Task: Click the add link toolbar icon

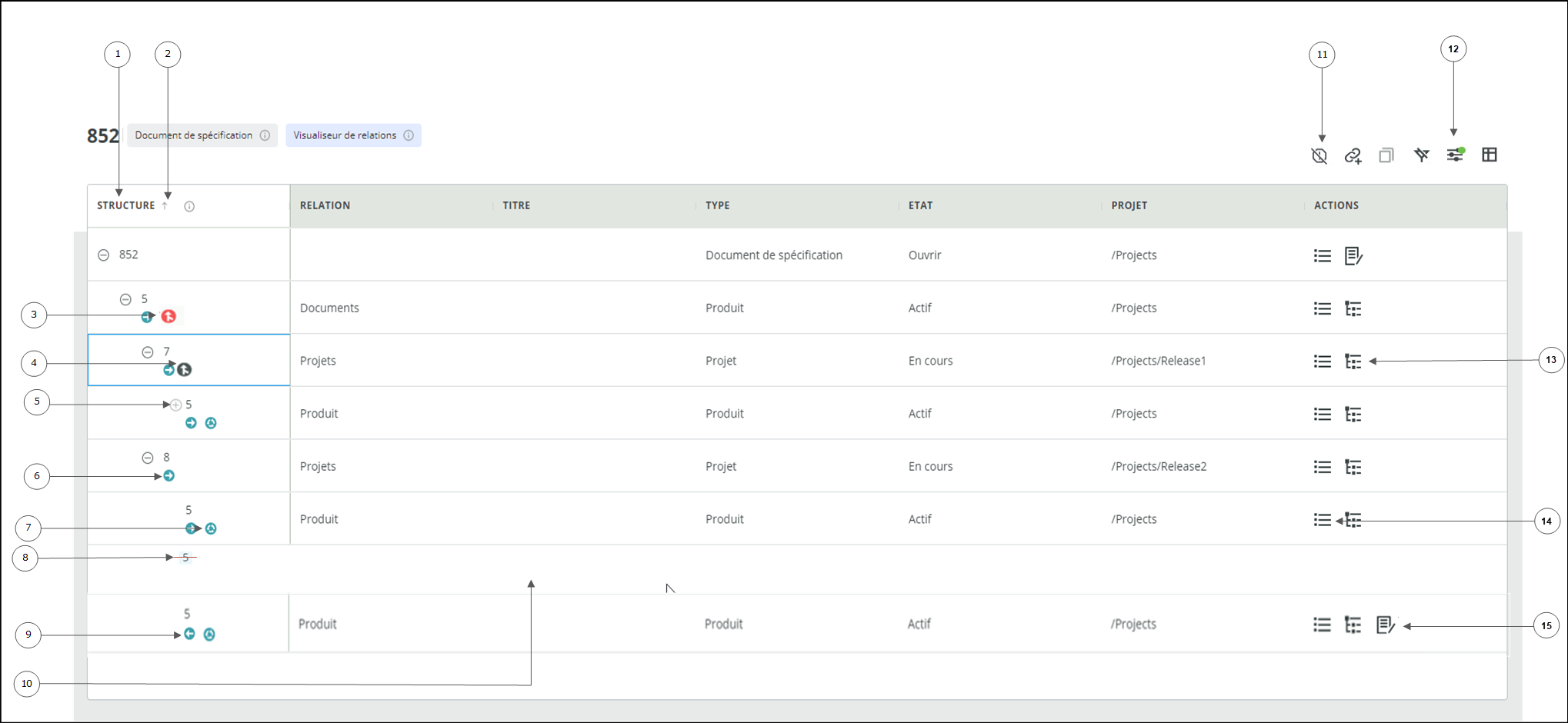Action: (1353, 155)
